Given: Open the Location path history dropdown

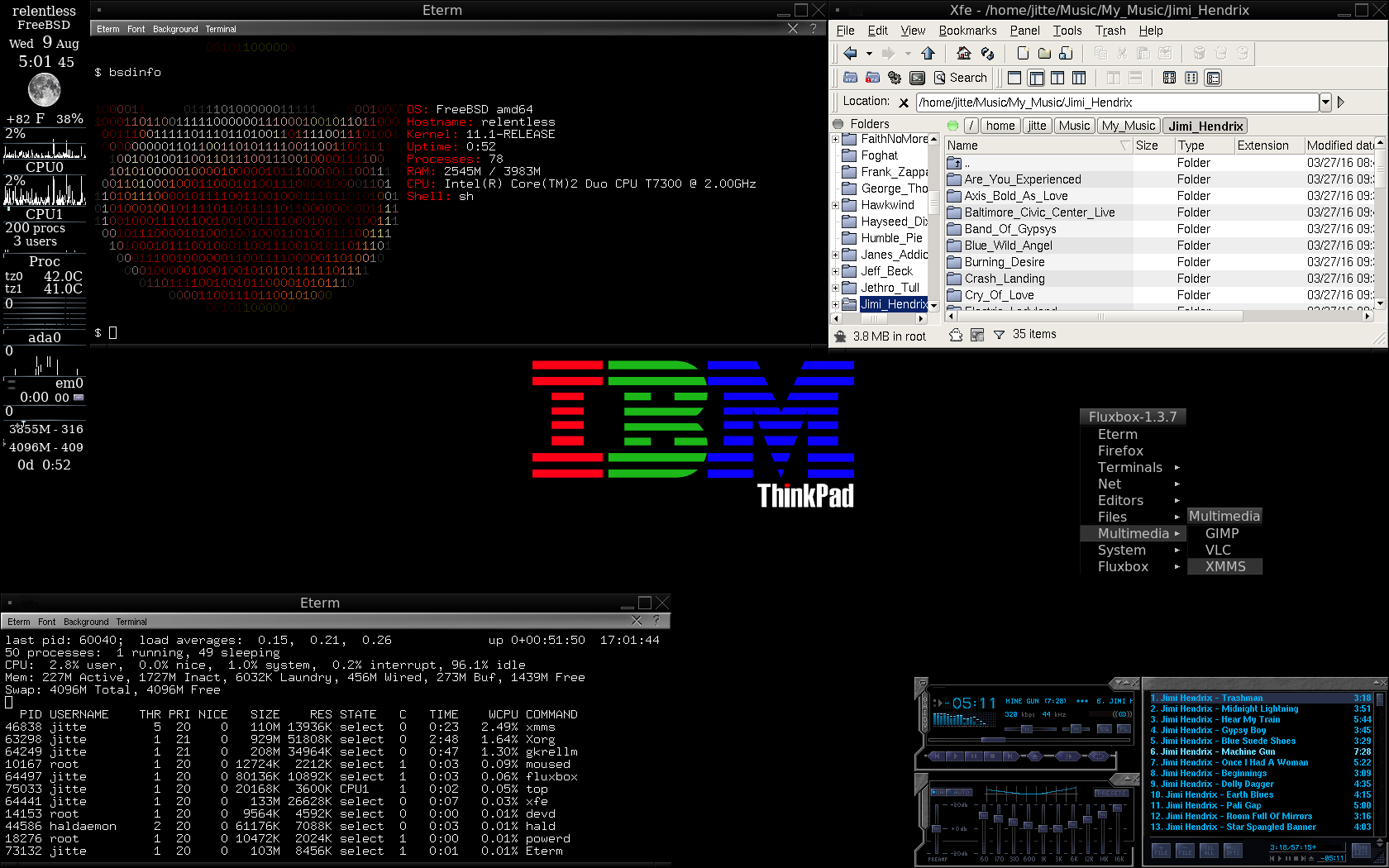Looking at the screenshot, I should 1325,103.
